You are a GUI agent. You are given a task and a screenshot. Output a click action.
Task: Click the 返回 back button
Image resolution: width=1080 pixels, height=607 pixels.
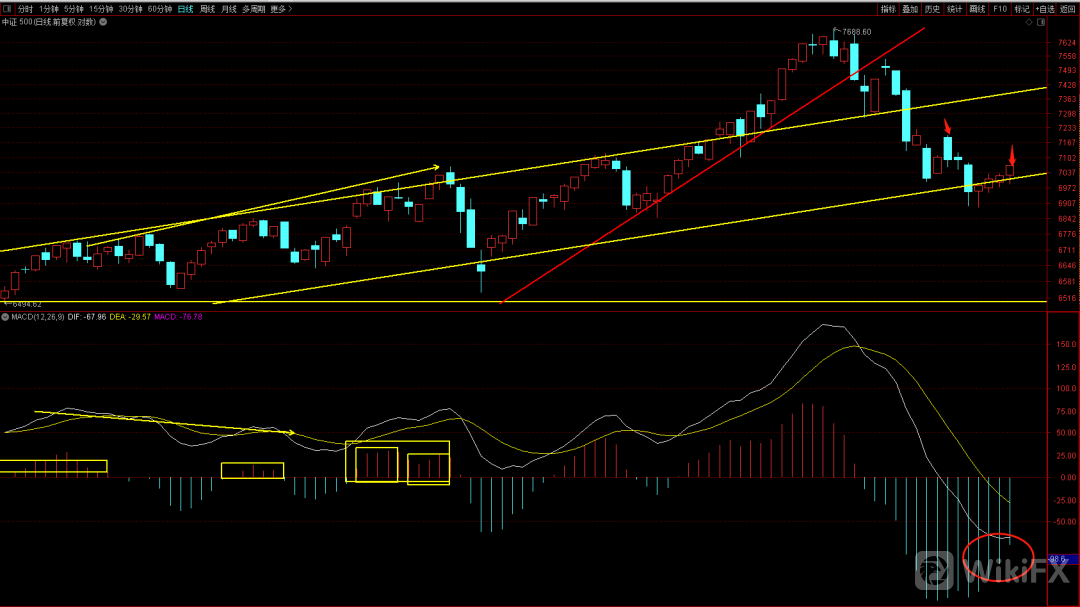click(1067, 9)
